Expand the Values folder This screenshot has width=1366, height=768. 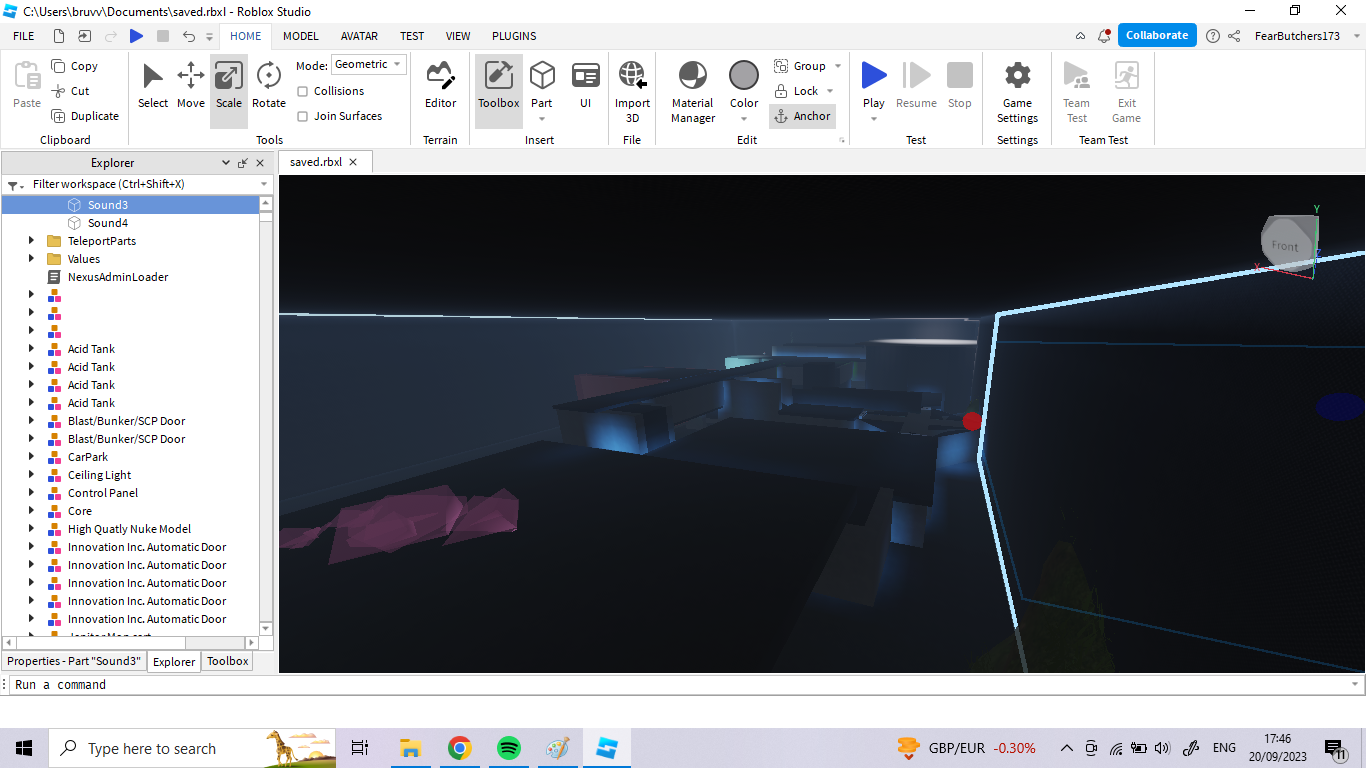point(31,259)
